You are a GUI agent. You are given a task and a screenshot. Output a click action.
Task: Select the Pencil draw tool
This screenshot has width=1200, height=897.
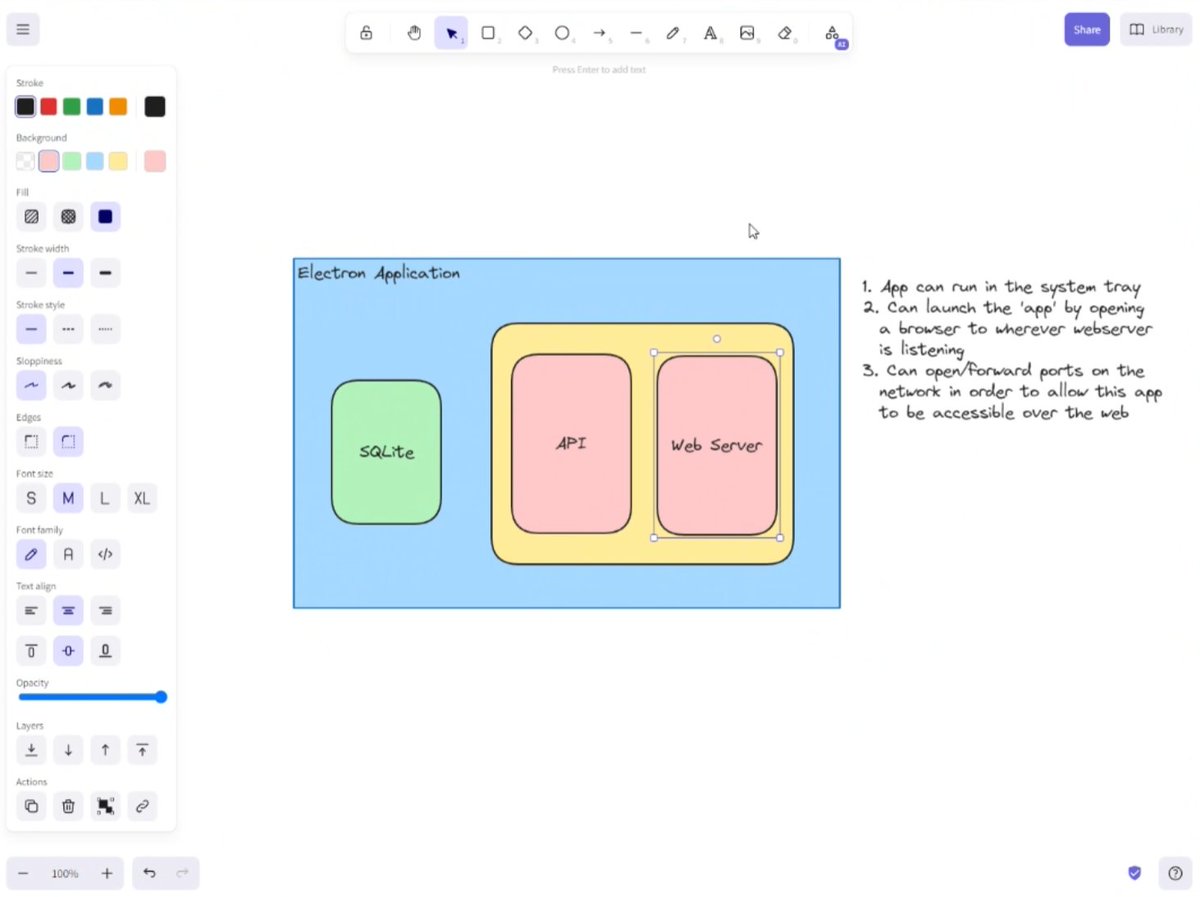pyautogui.click(x=673, y=33)
